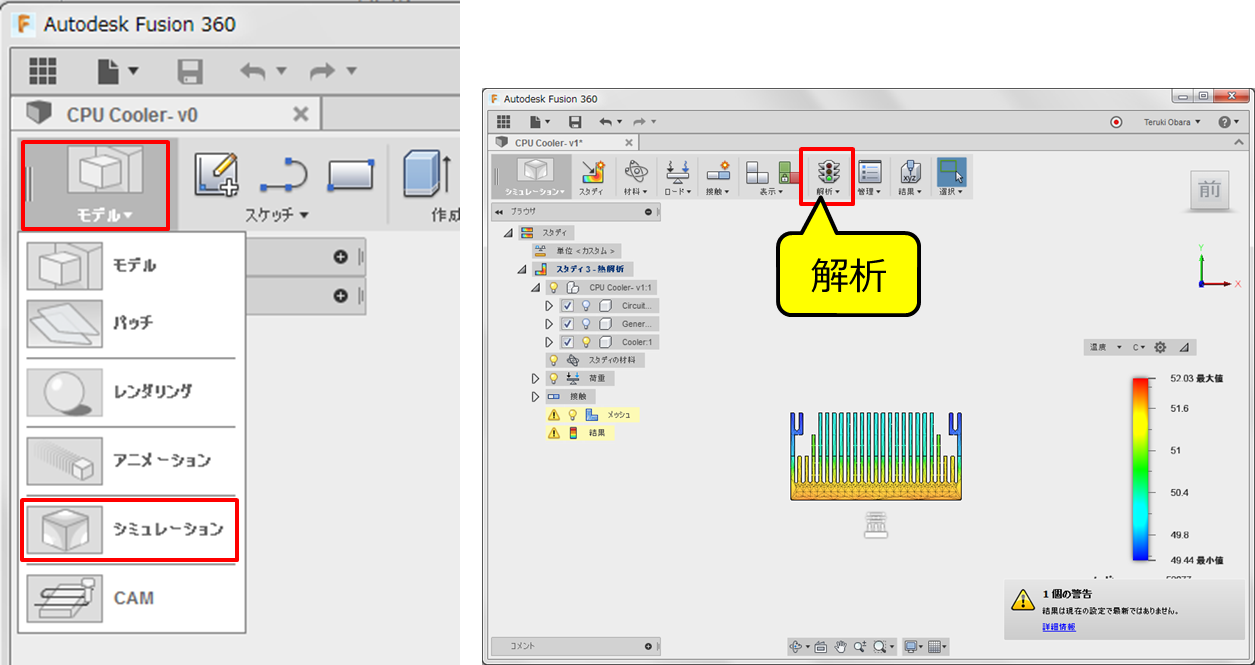
Task: Open the data panel grid icon in left window
Action: [42, 71]
